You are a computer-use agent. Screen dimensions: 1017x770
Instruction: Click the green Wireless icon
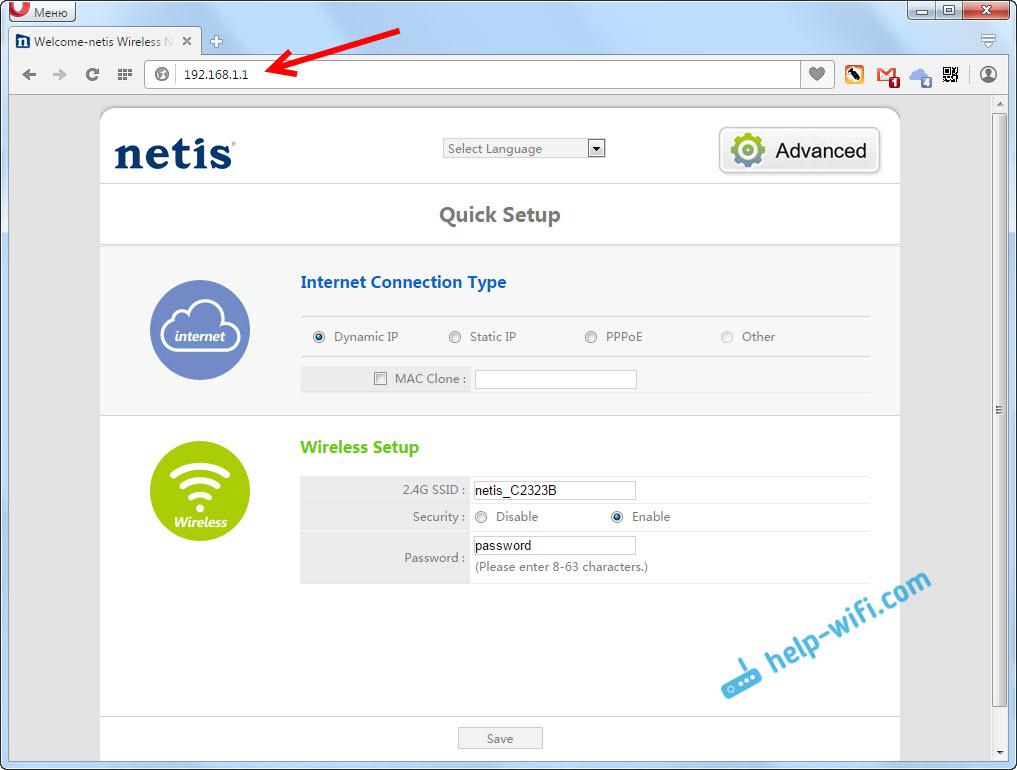click(x=200, y=491)
